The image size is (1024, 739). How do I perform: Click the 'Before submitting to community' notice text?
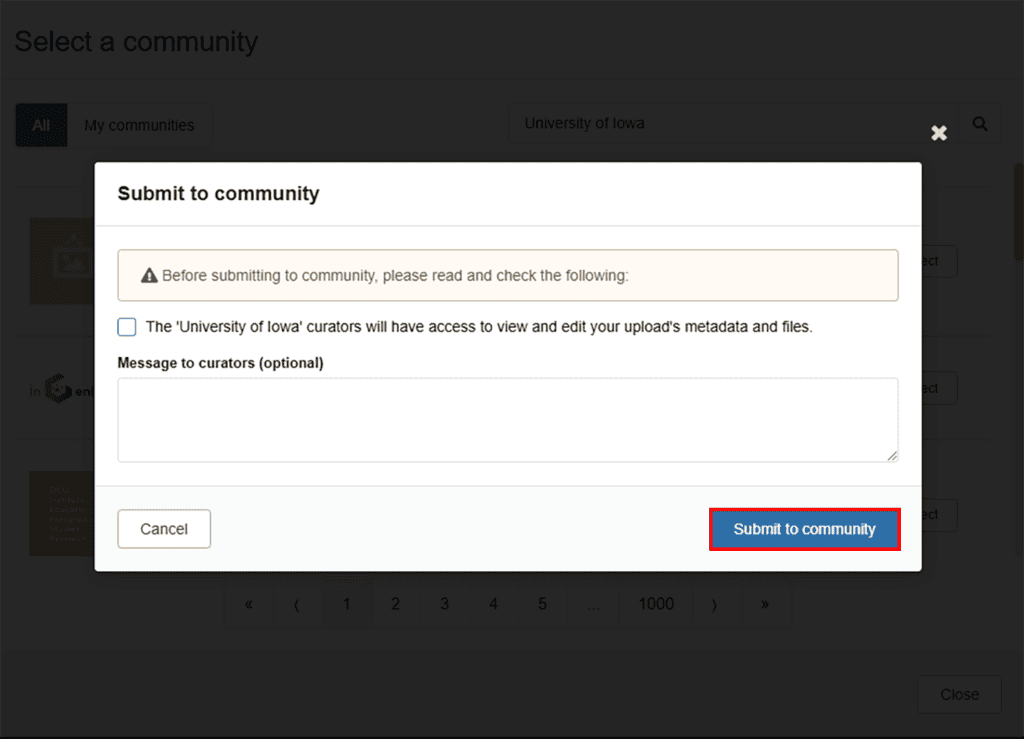[x=395, y=275]
